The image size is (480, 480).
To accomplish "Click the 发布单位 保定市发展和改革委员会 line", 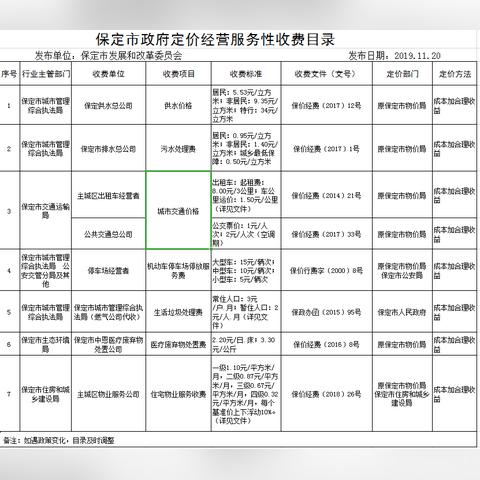I will (x=108, y=56).
